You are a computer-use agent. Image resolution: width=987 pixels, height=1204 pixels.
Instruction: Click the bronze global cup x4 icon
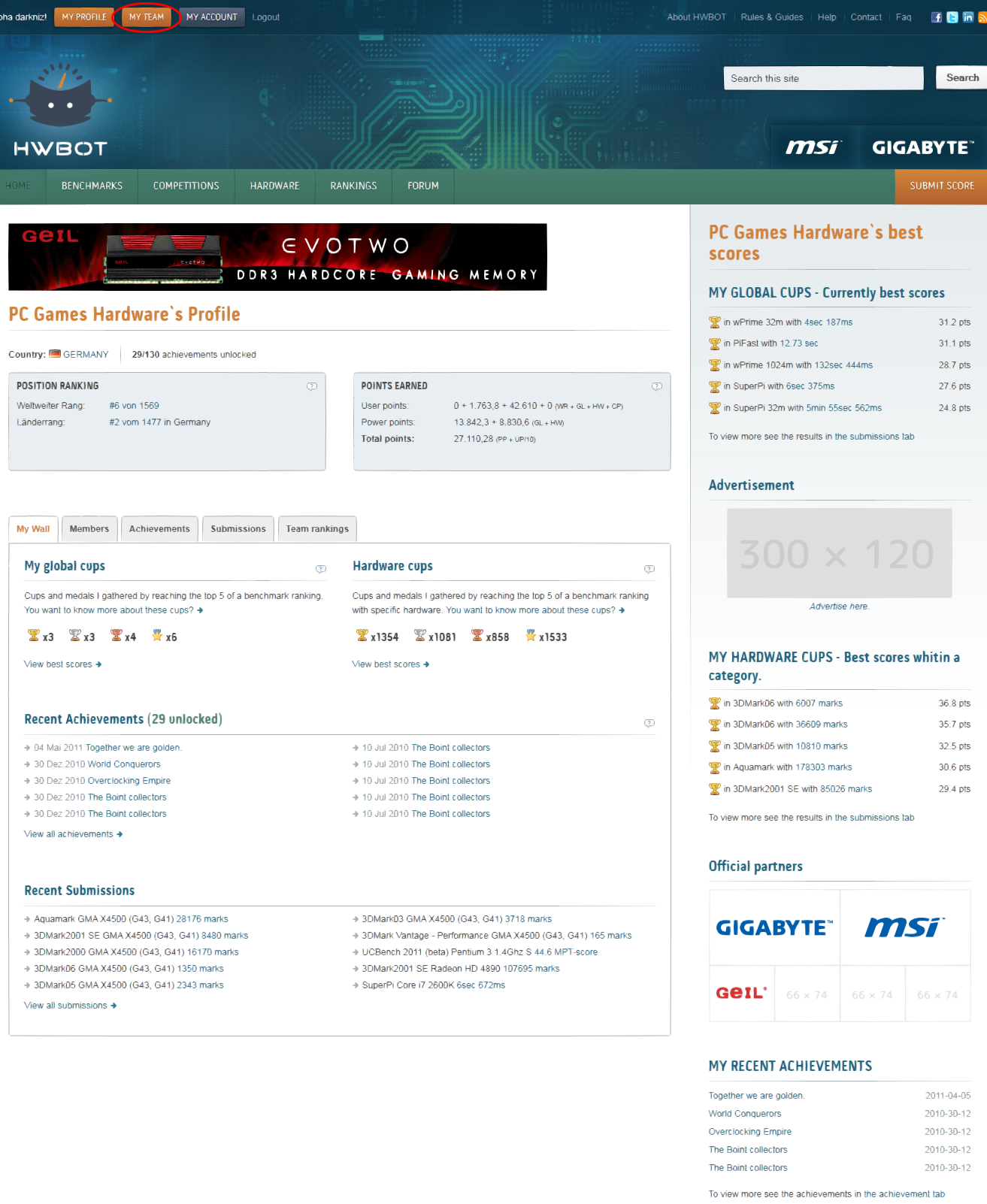pos(116,636)
